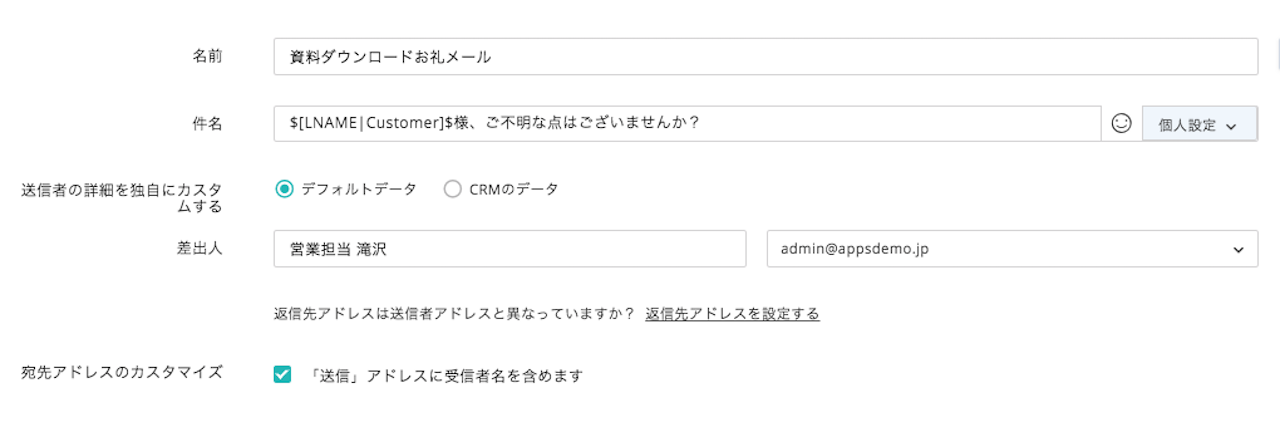
Task: Click the 返信先アドレスは送信者アドレスと異なっていますか question text
Action: (x=454, y=313)
